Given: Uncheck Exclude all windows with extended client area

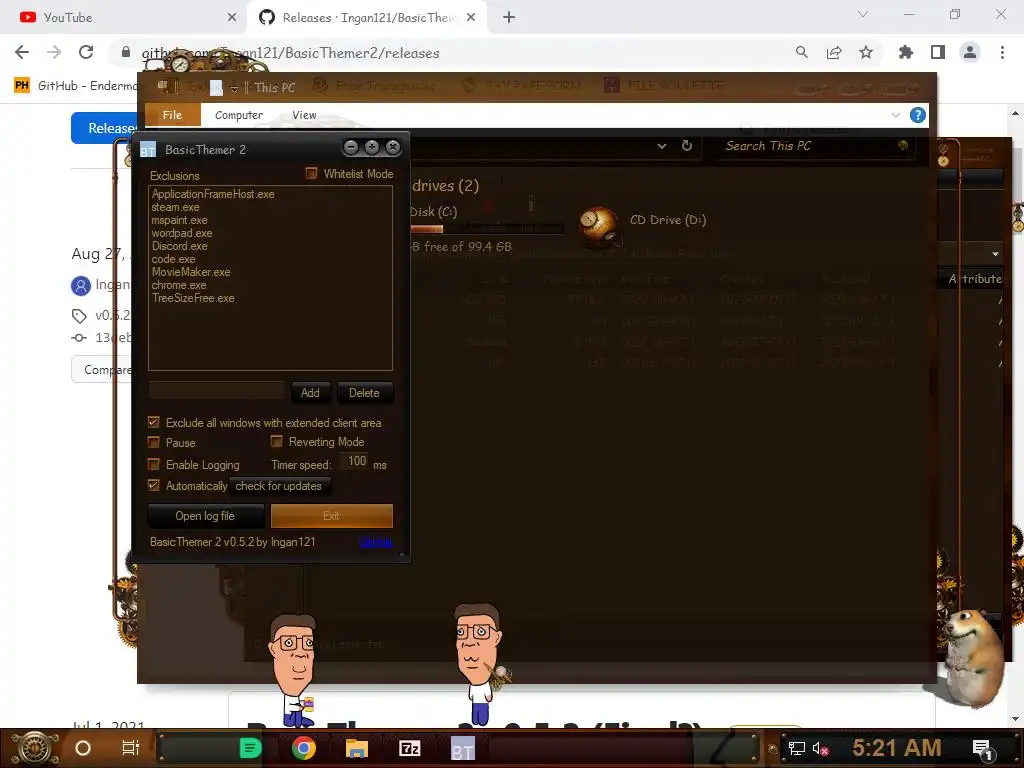Looking at the screenshot, I should pos(153,423).
